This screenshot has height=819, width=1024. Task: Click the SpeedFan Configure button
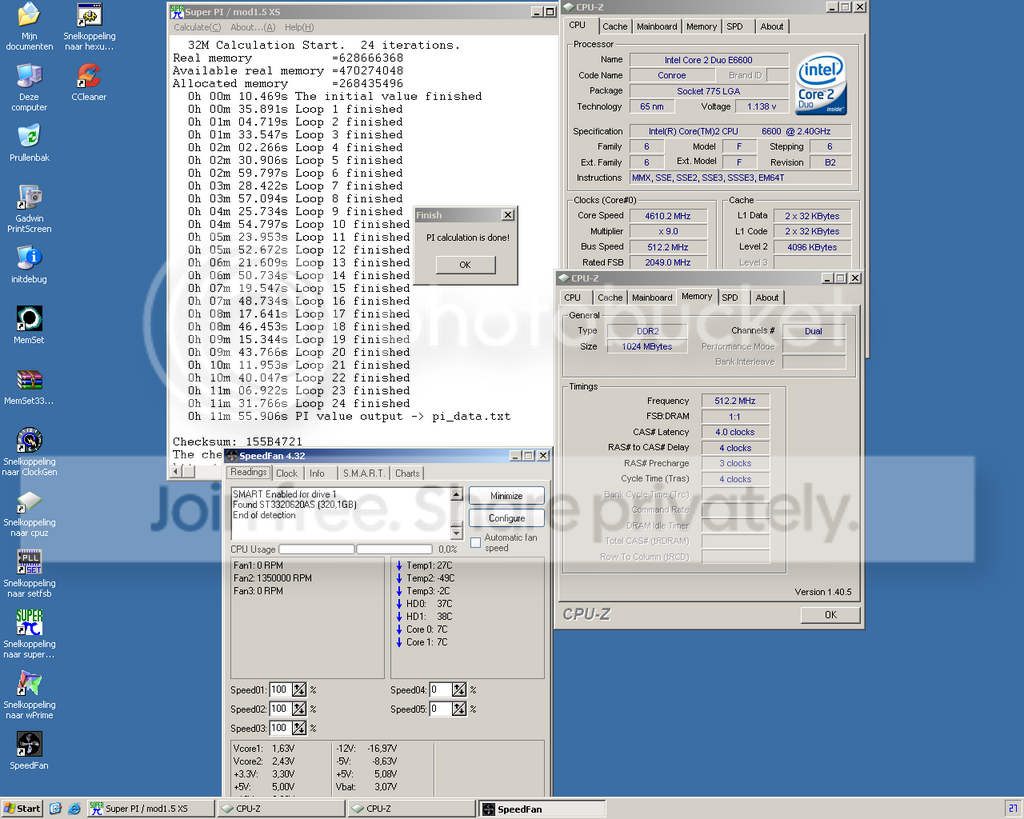[x=506, y=518]
